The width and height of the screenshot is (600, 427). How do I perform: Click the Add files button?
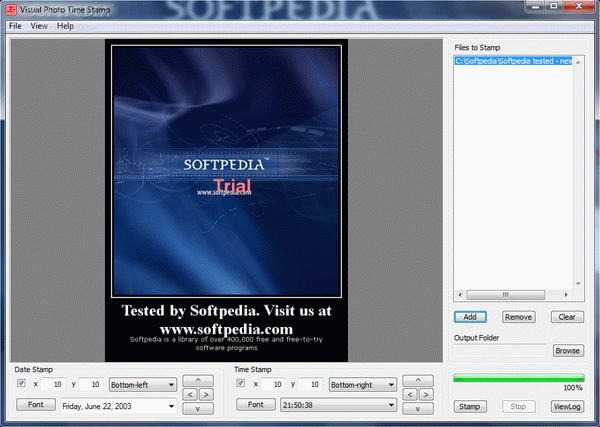pos(469,317)
